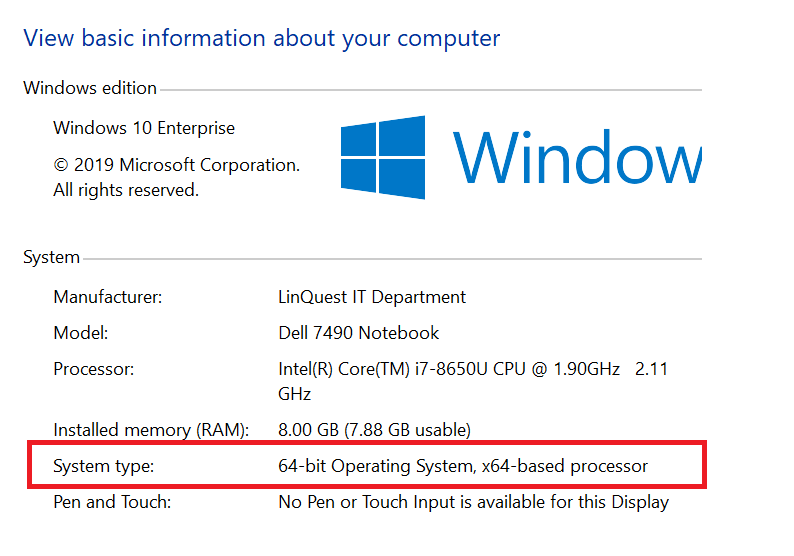Click the Manufacturer label
The height and width of the screenshot is (556, 794).
click(x=108, y=297)
